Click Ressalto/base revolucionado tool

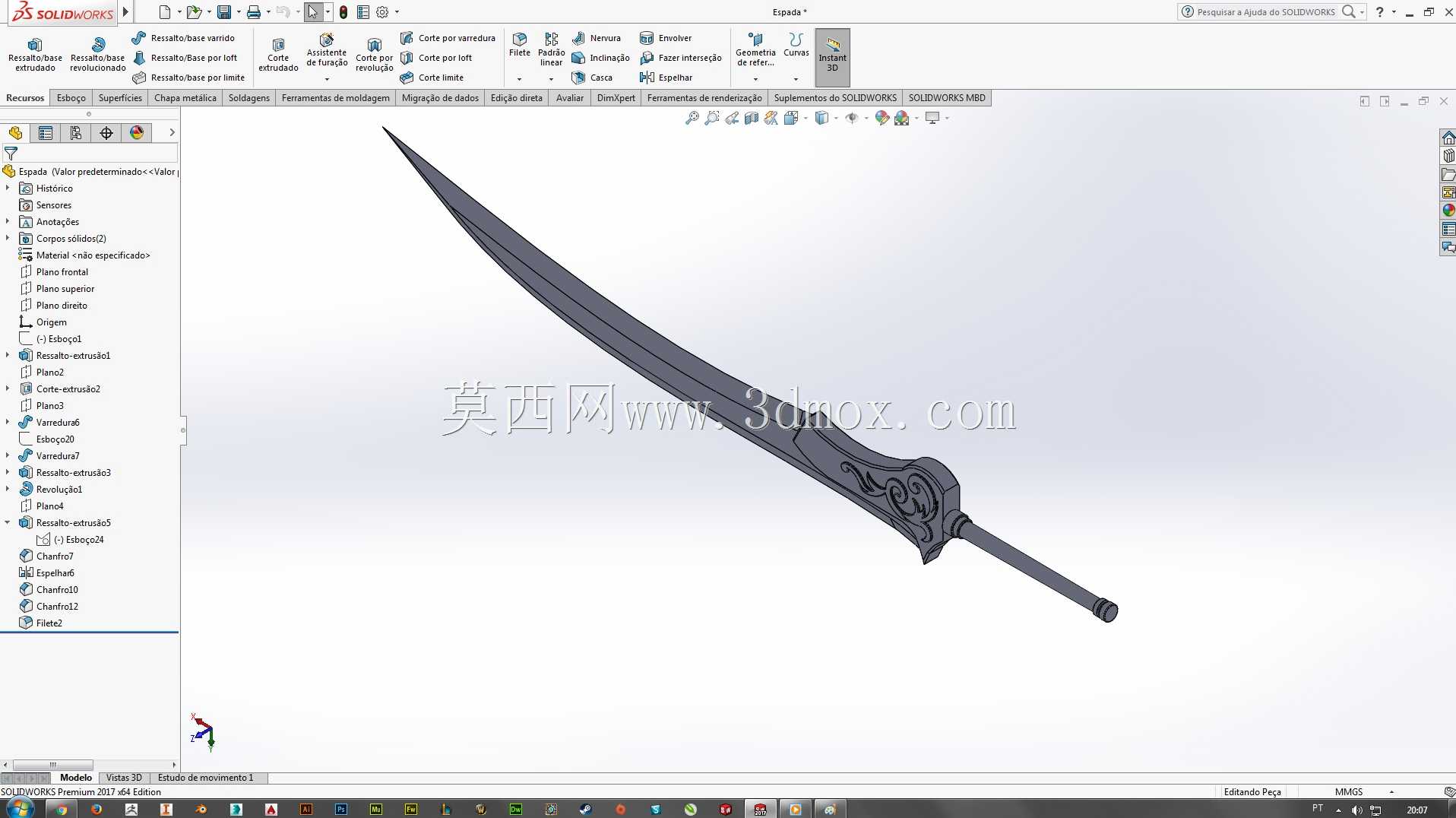pos(98,55)
